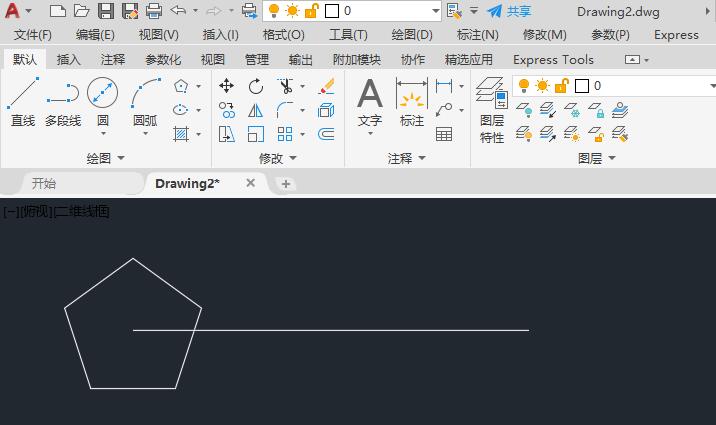Toggle ribbon layer freeze sun icon
The image size is (716, 425).
pos(543,85)
